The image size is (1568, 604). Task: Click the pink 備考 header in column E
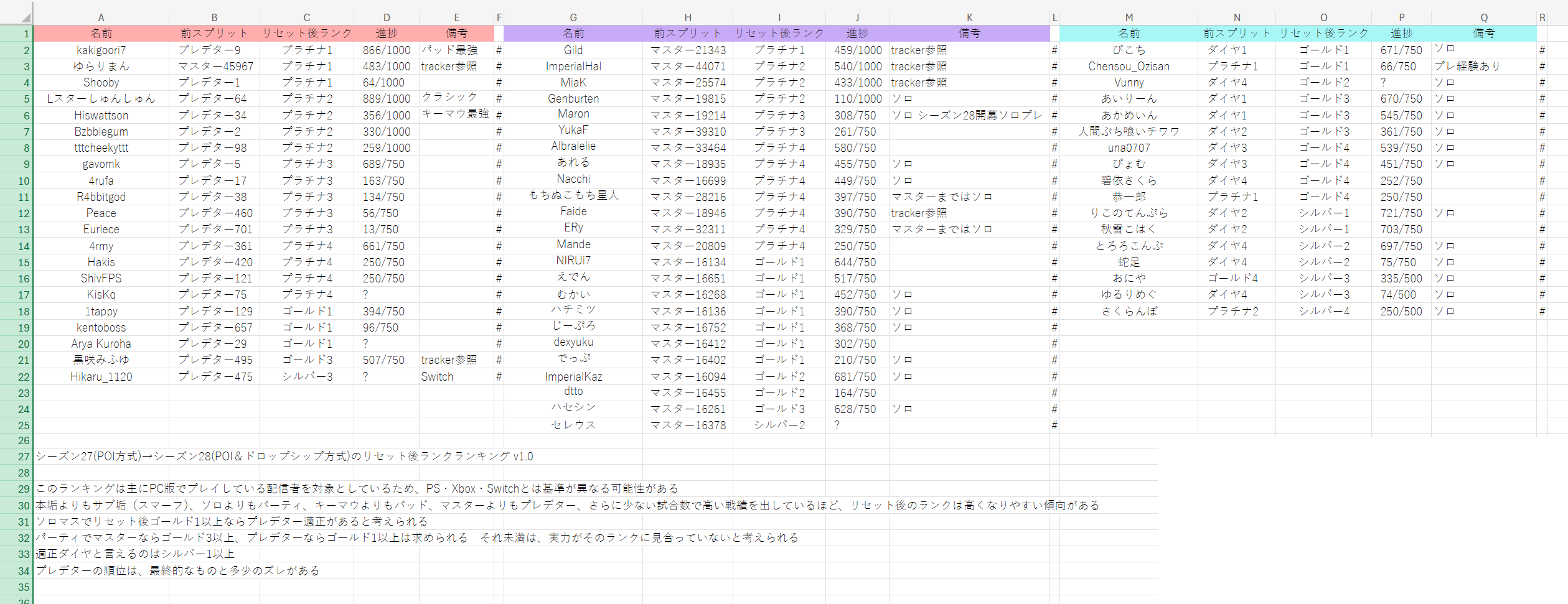click(x=456, y=34)
